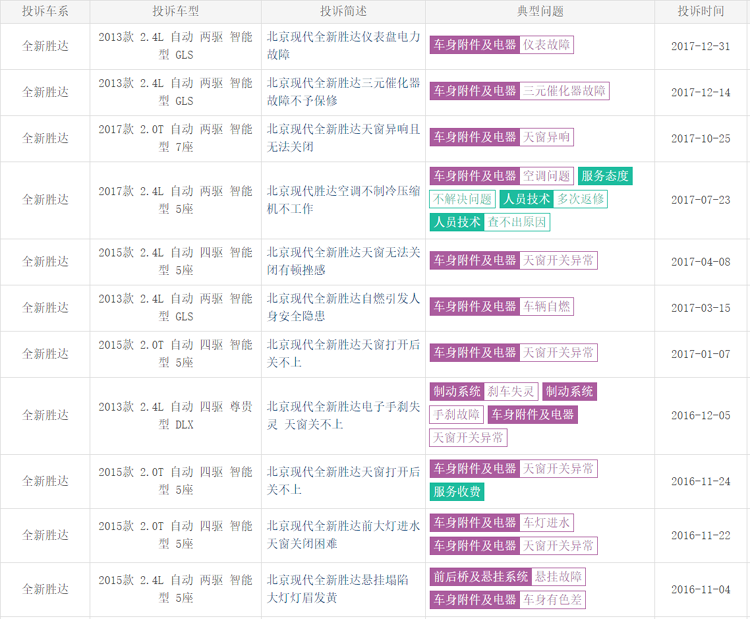The height and width of the screenshot is (619, 750).
Task: Open complaint 北京现代全新胜达电子手刹失灵 天窗关不上
Action: click(x=343, y=415)
